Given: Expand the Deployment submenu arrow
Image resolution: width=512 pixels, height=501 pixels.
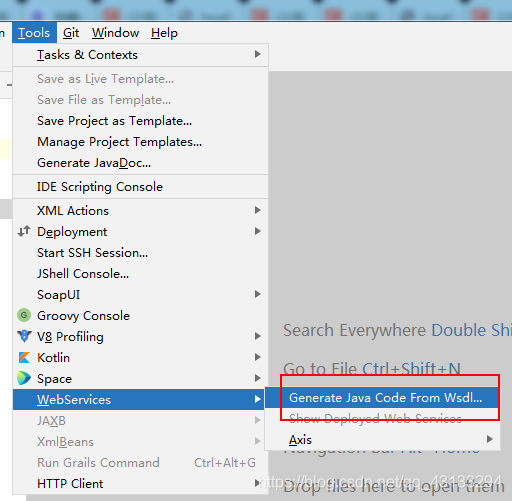Looking at the screenshot, I should [x=257, y=231].
